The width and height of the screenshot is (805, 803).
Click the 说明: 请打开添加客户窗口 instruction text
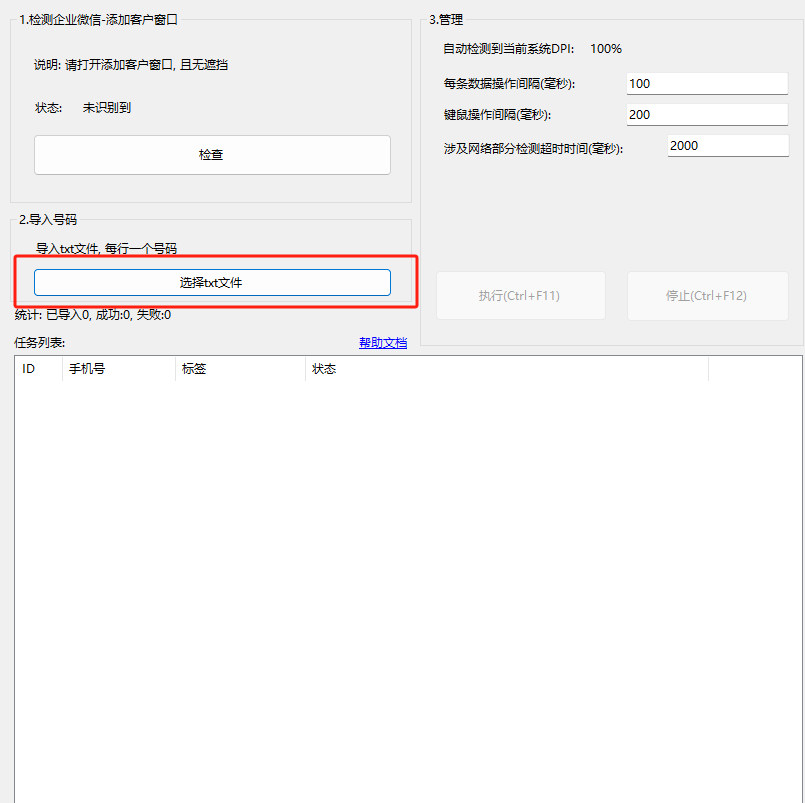point(131,65)
